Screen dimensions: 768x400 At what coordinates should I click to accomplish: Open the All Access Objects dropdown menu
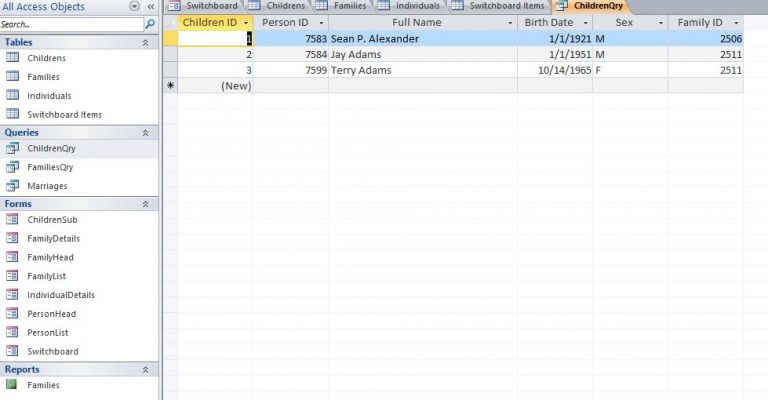[x=134, y=6]
